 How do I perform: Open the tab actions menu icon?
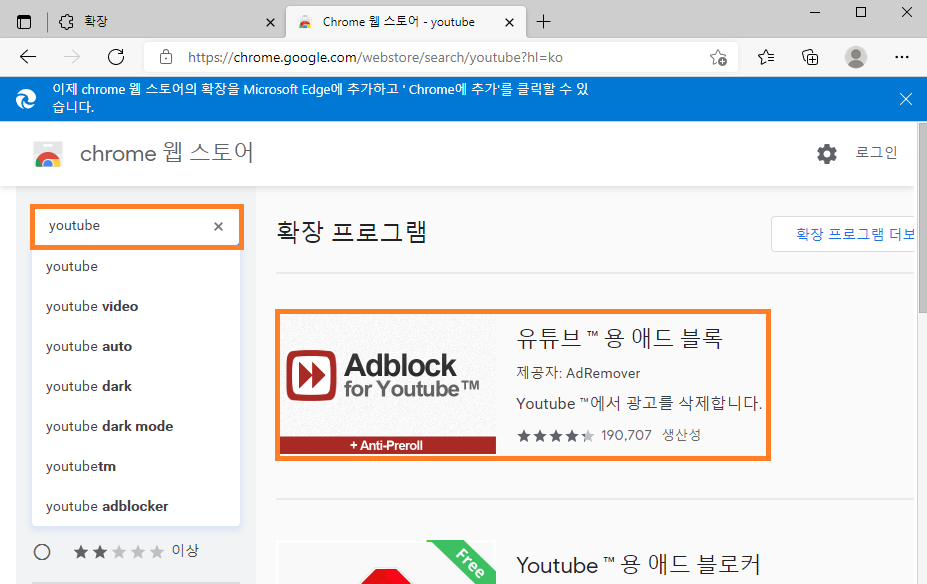(x=24, y=22)
